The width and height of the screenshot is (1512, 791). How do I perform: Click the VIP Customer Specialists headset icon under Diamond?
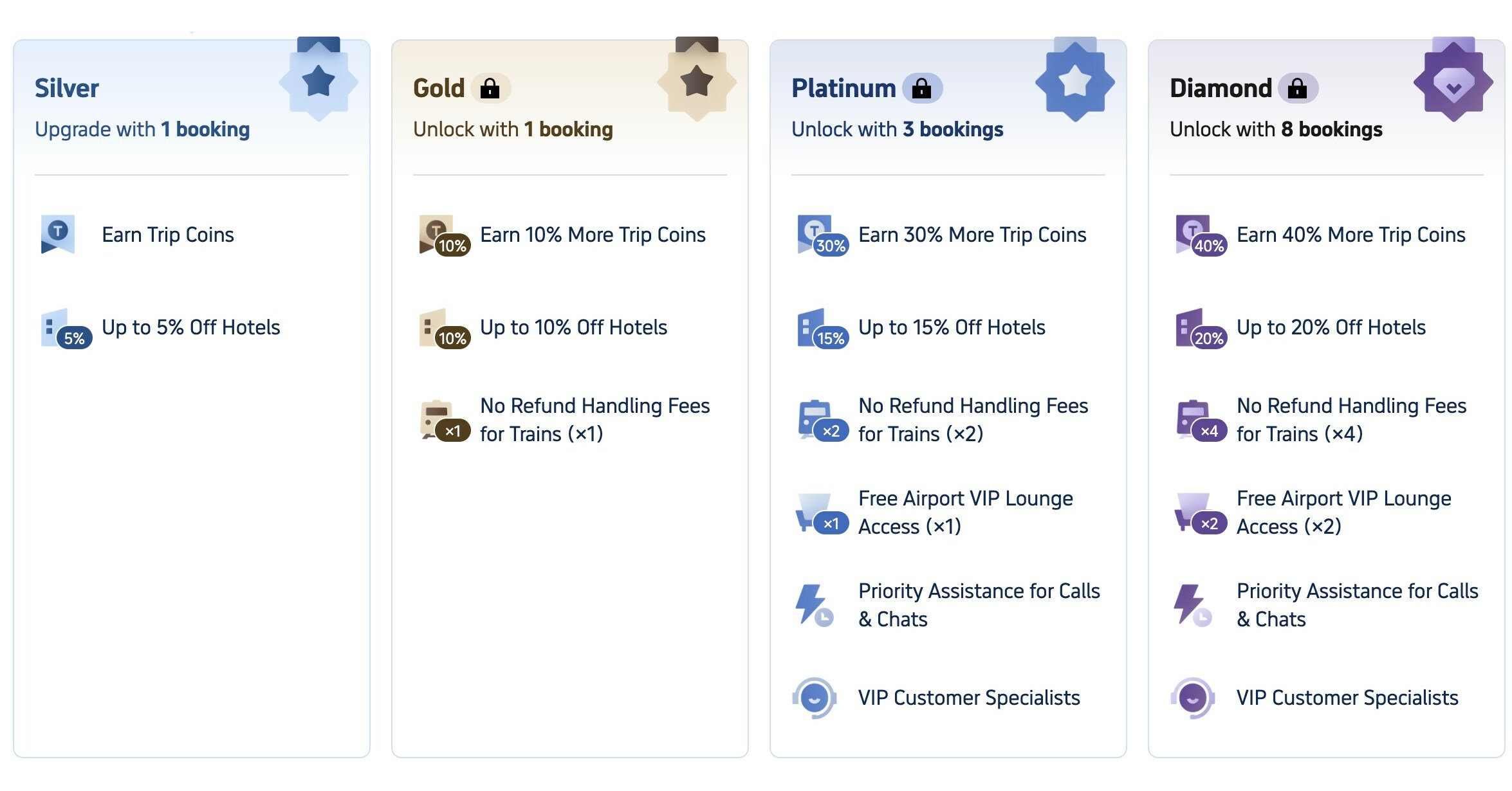(x=1192, y=697)
